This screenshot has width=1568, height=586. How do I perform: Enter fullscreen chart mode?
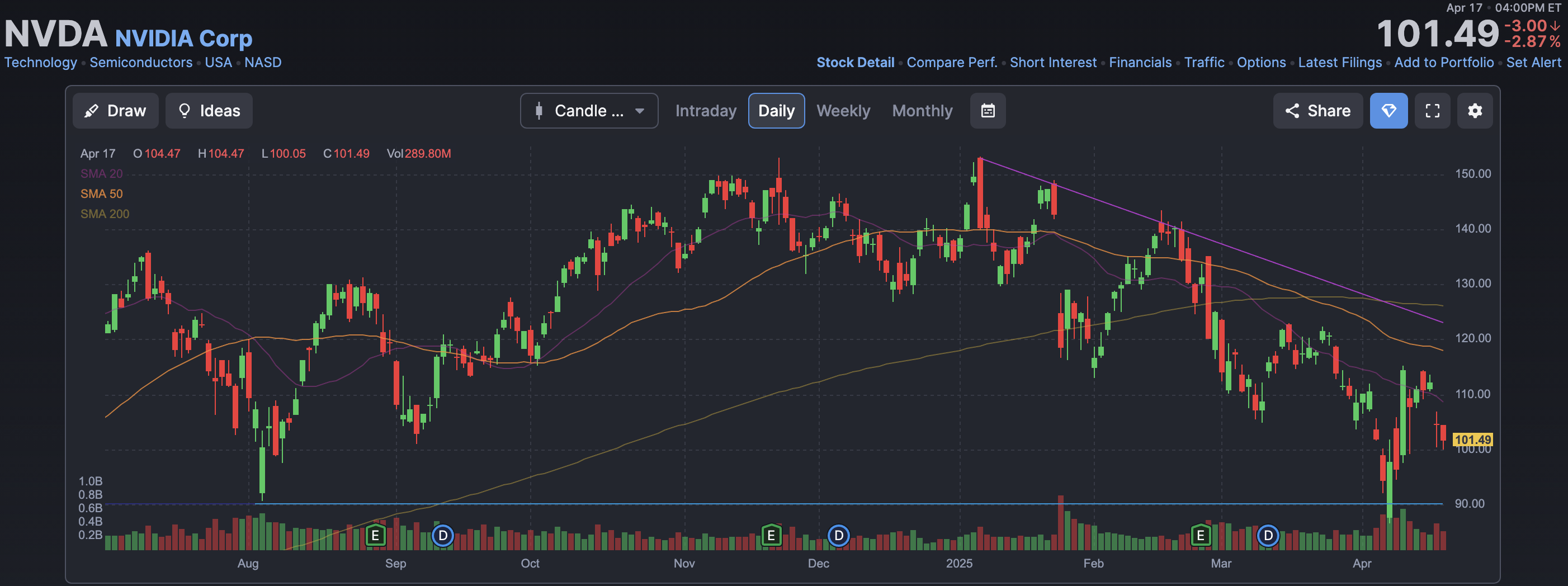[x=1432, y=111]
